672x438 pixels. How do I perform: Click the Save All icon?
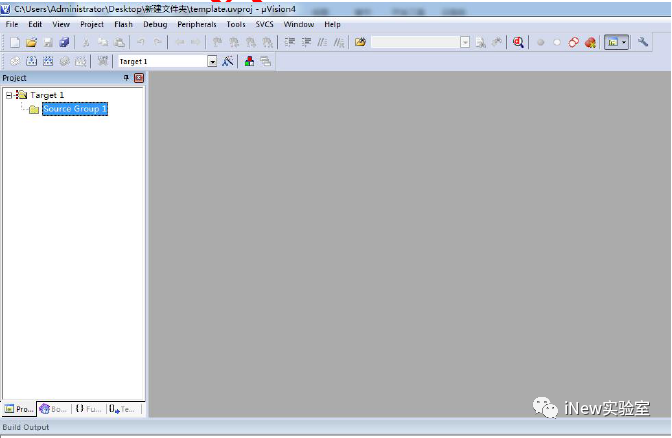click(64, 42)
